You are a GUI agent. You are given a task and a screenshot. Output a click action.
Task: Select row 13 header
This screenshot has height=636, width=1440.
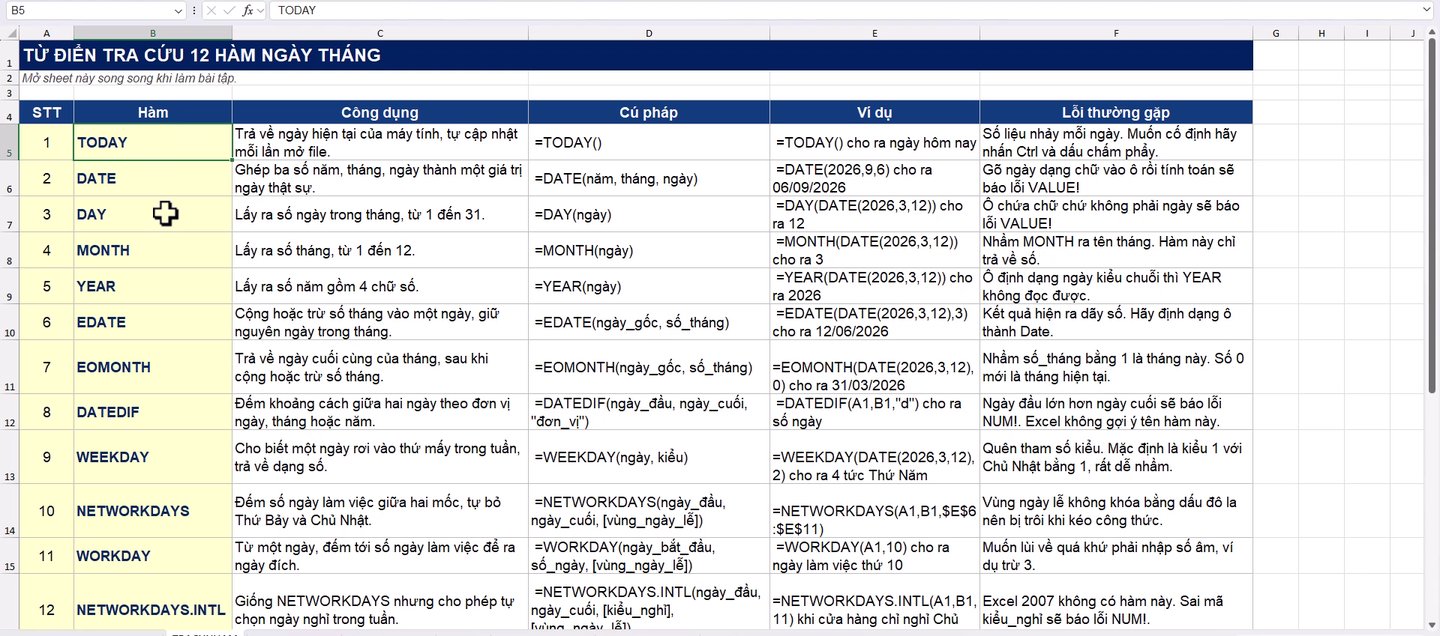[x=10, y=457]
